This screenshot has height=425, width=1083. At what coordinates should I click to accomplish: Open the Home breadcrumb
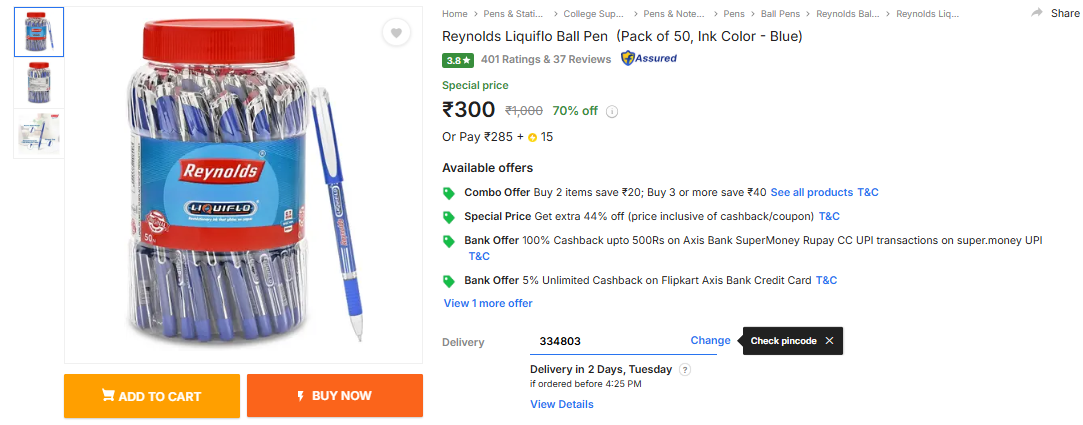455,14
